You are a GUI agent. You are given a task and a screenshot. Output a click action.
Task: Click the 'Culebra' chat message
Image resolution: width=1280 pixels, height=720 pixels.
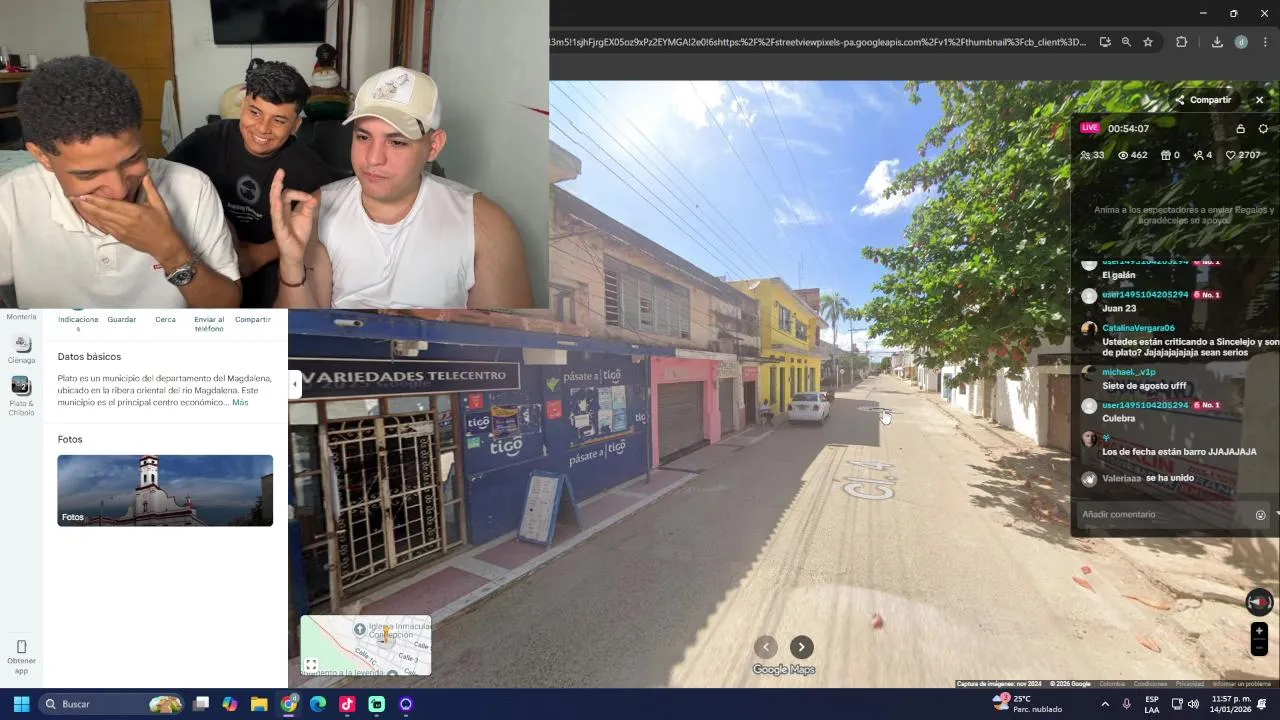(x=1118, y=419)
